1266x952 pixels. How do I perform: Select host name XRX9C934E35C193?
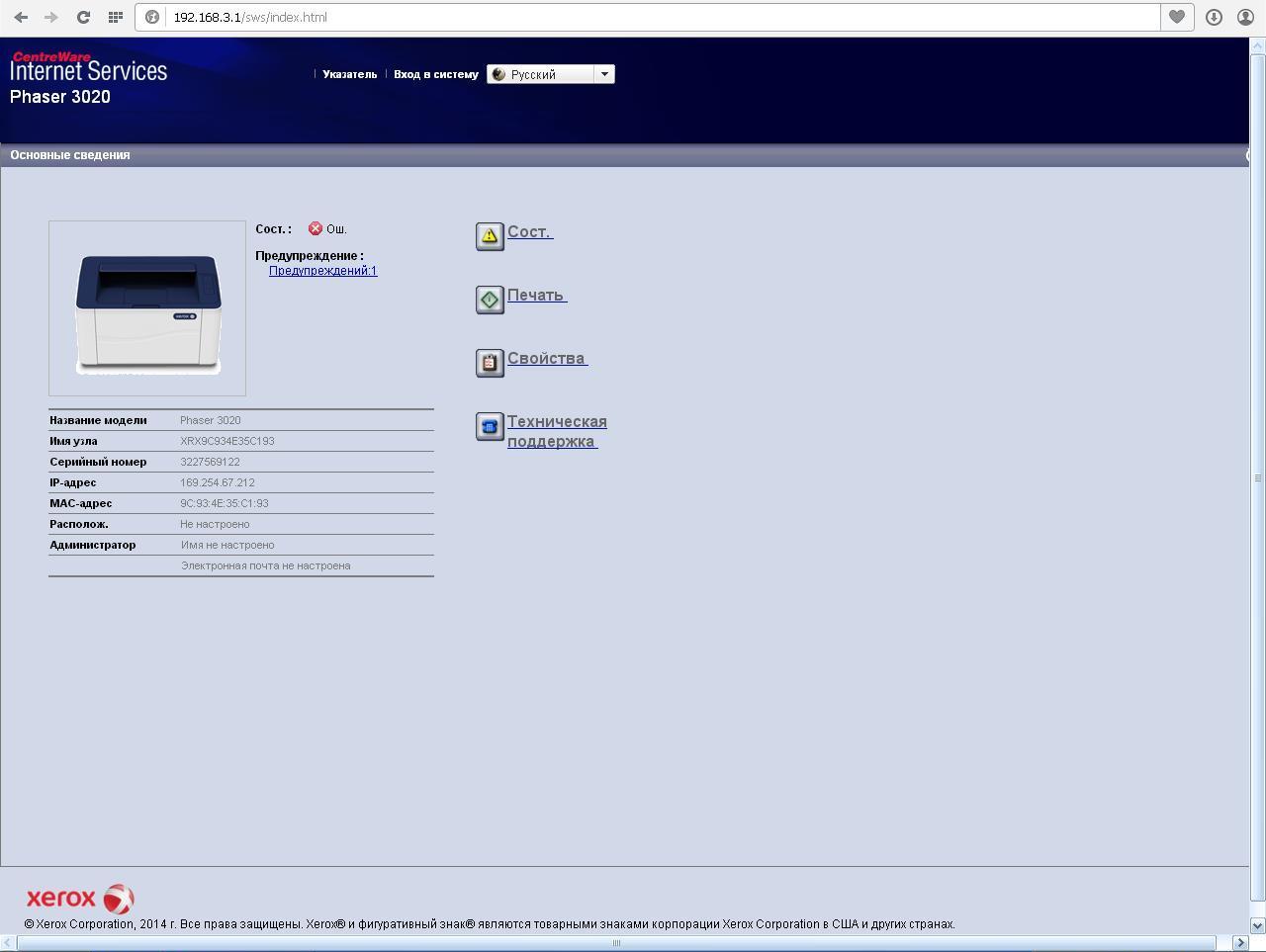click(227, 441)
